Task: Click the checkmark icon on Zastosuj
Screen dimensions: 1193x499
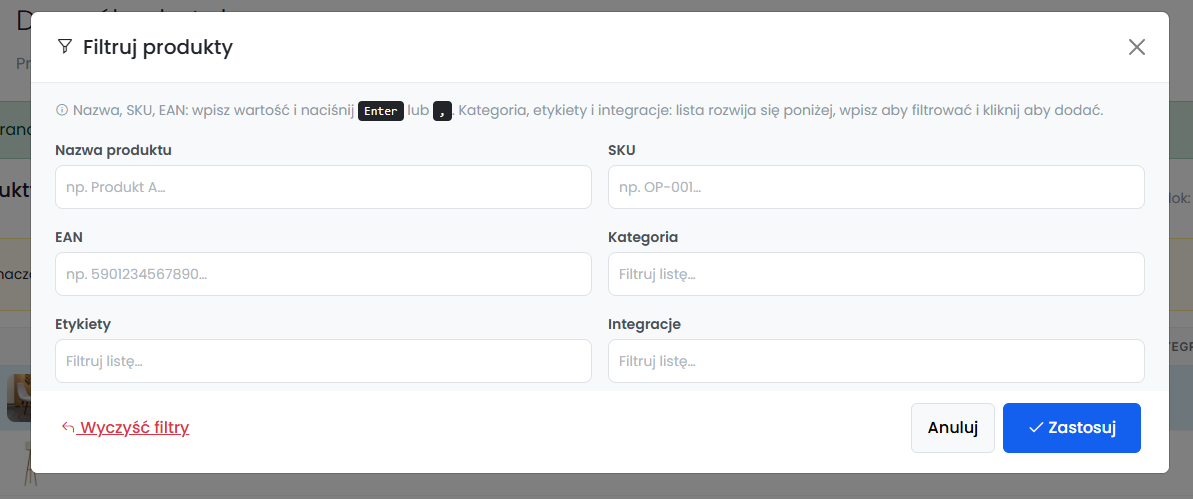Action: coord(1035,427)
